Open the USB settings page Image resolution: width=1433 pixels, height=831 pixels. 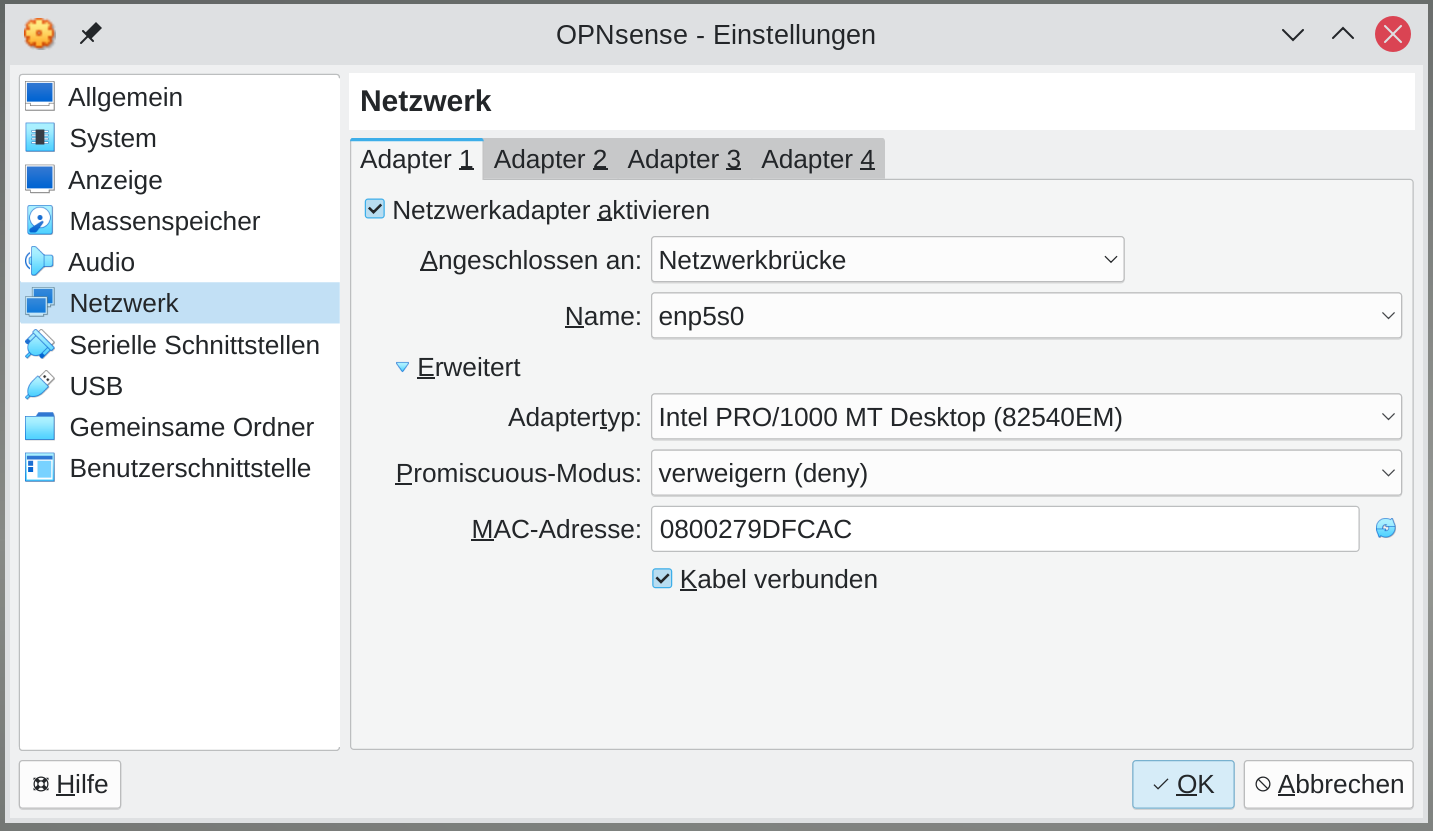[x=180, y=386]
